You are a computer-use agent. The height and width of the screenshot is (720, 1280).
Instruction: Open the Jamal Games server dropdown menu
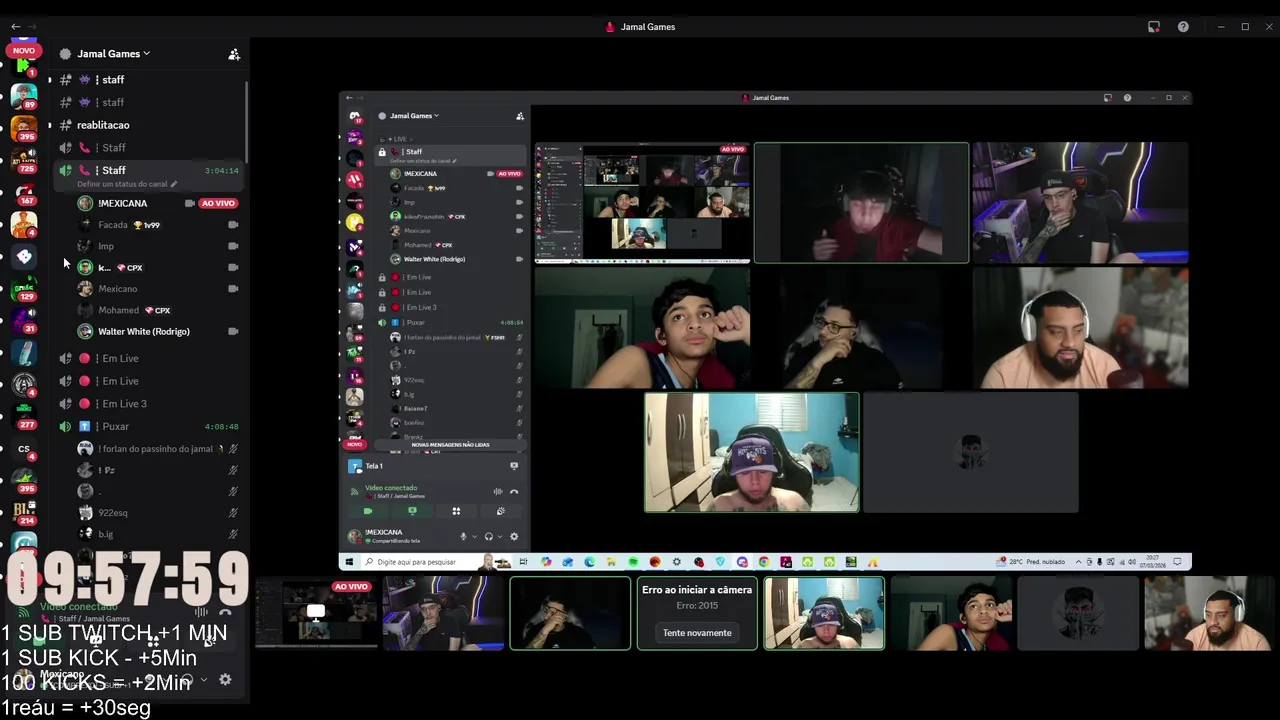[113, 54]
